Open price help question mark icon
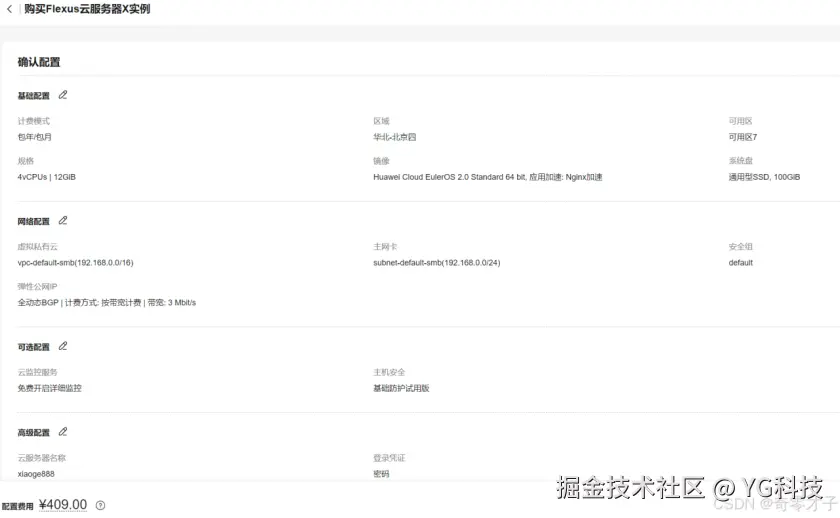The width and height of the screenshot is (840, 518). point(100,505)
